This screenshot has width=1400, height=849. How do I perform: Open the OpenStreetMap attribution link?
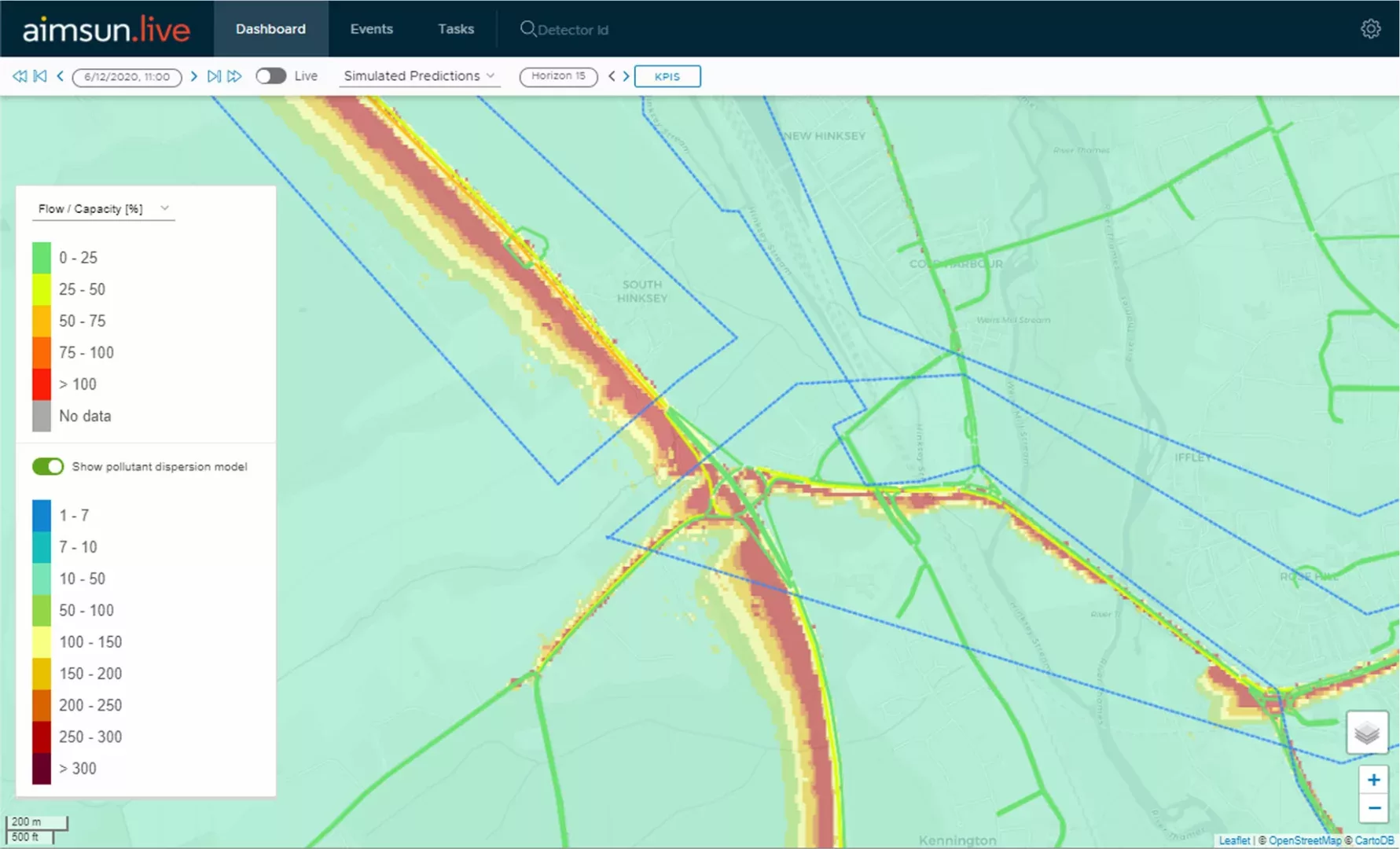click(x=1304, y=840)
